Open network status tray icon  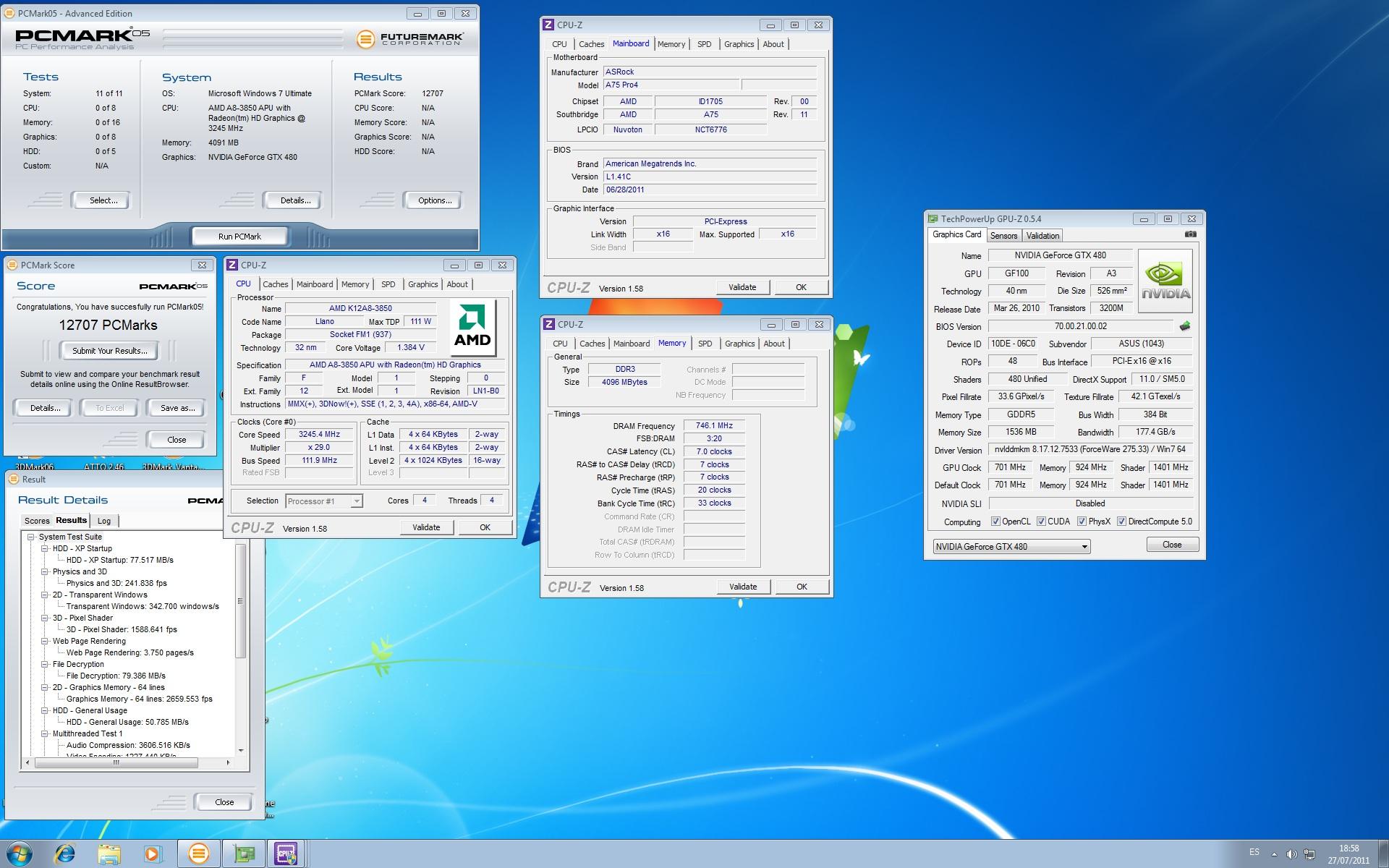1309,854
